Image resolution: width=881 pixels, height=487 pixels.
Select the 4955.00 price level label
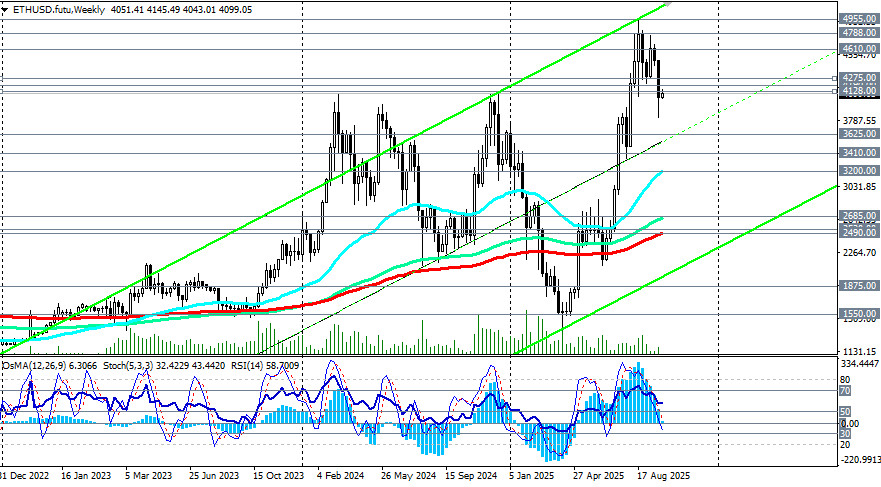pyautogui.click(x=859, y=18)
